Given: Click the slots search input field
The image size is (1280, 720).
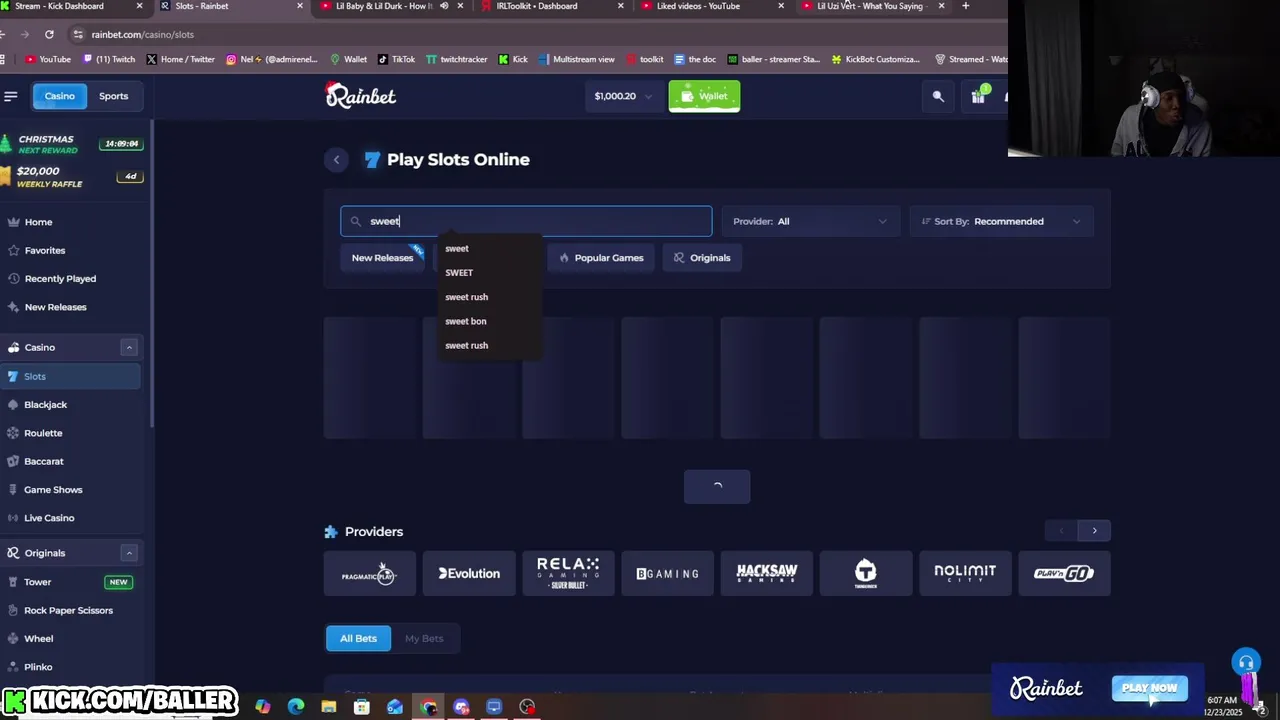Looking at the screenshot, I should coord(526,221).
